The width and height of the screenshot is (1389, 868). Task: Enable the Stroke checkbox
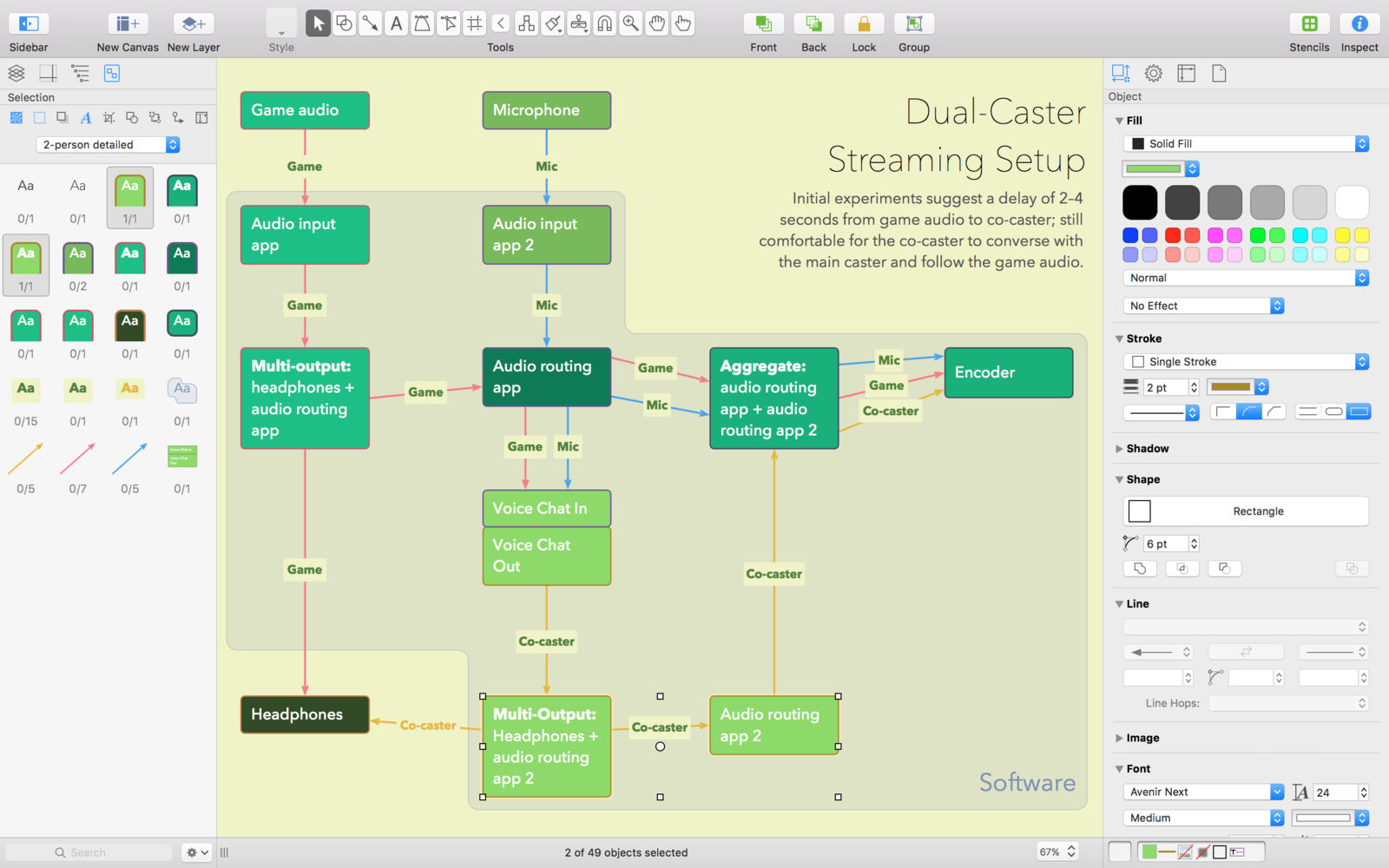pyautogui.click(x=1138, y=362)
